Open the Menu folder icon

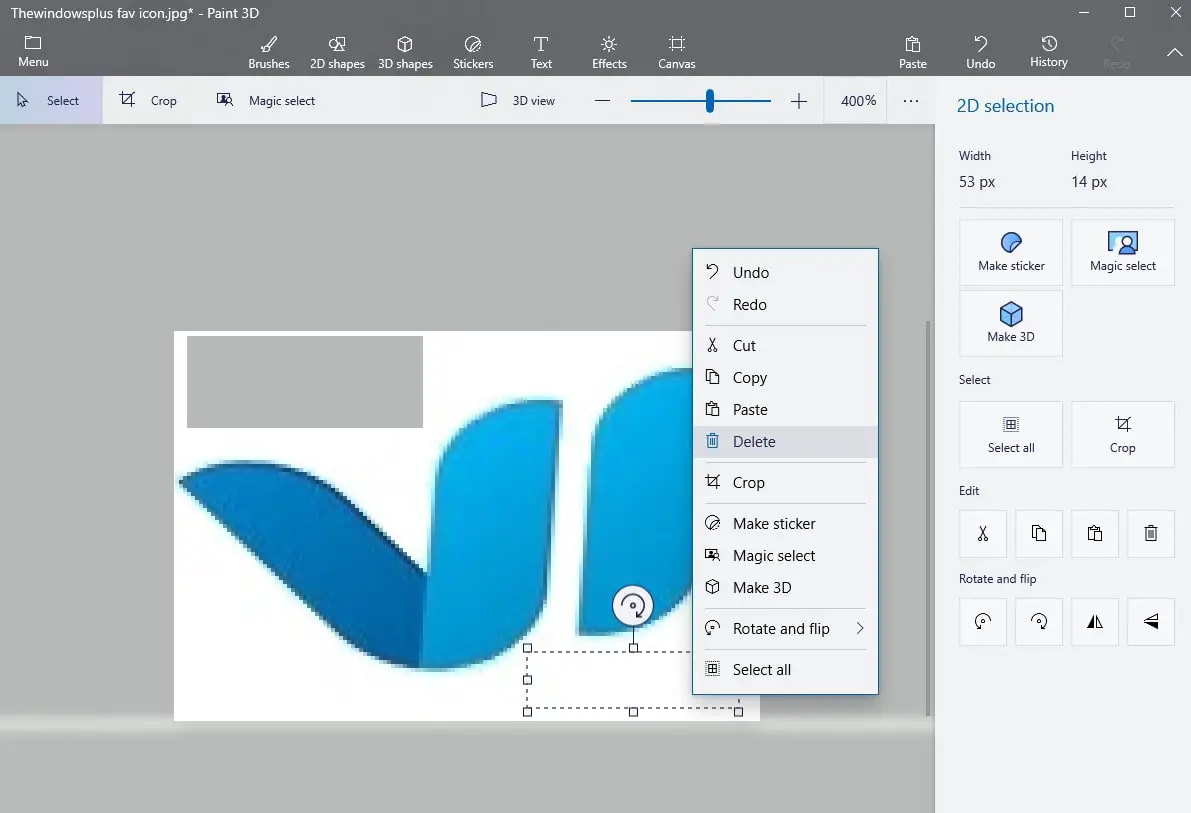pos(33,51)
